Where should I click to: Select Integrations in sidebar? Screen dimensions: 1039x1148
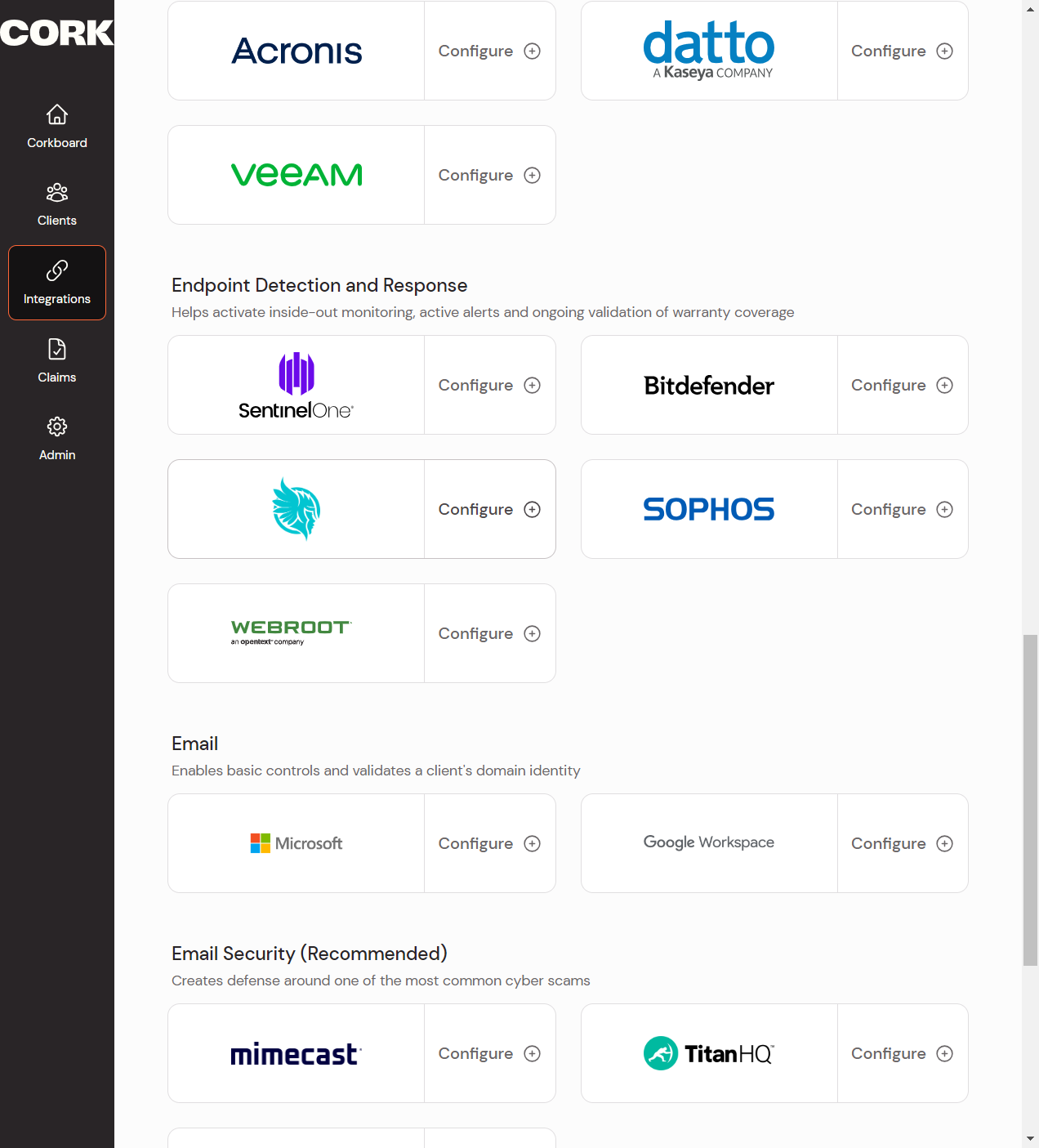coord(57,283)
